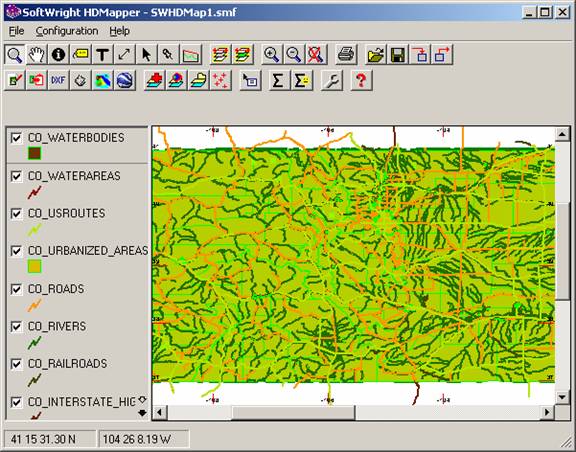The height and width of the screenshot is (452, 576).
Task: Click the map vertical scrollbar up arrow
Action: [x=562, y=134]
